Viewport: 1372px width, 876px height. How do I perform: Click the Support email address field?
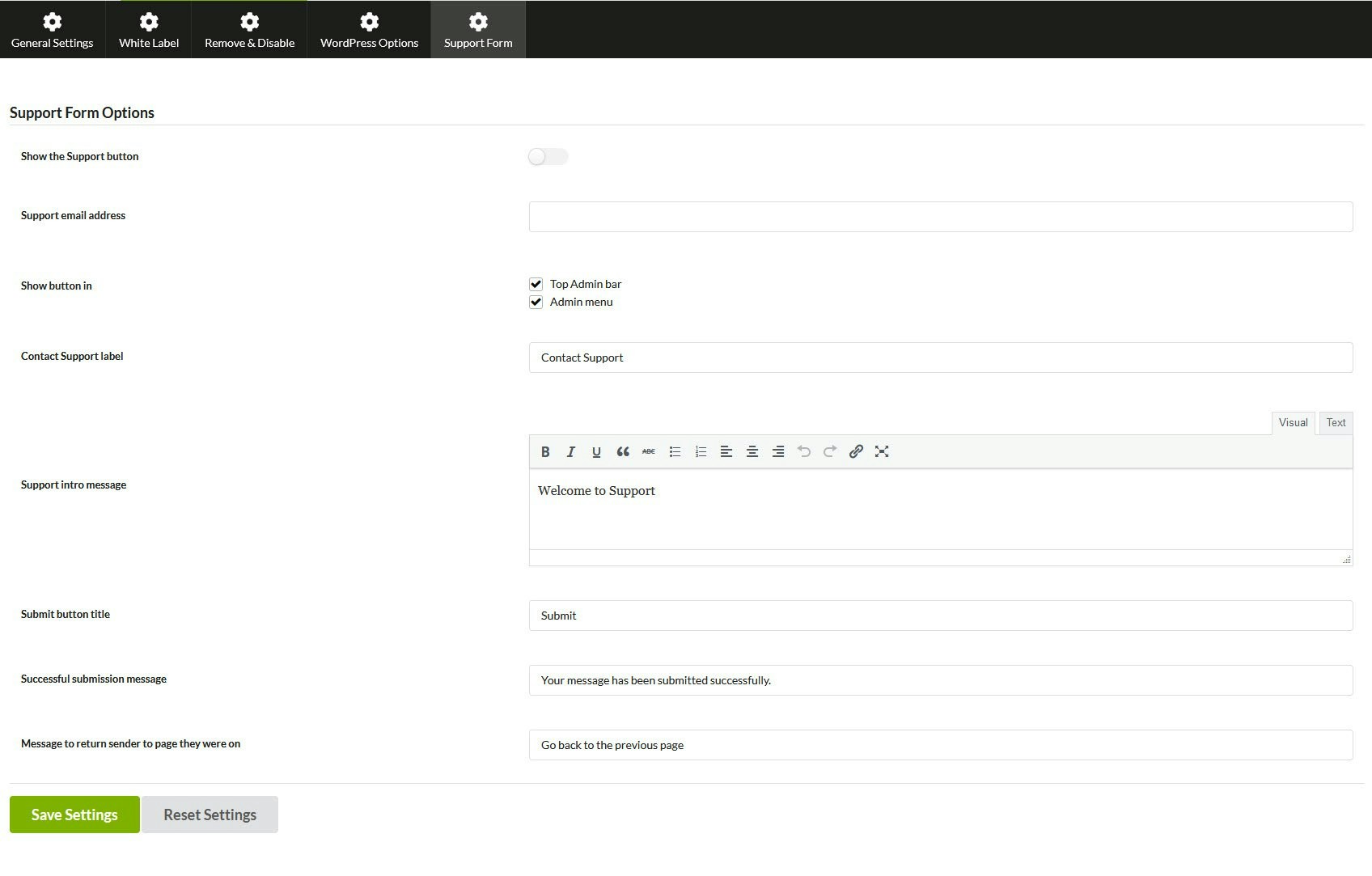point(940,216)
